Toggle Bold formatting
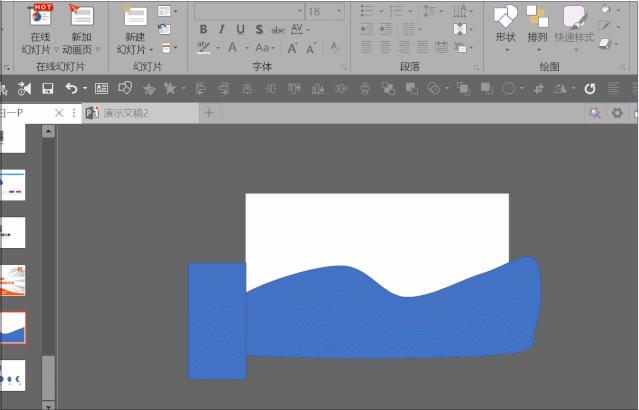 (204, 30)
